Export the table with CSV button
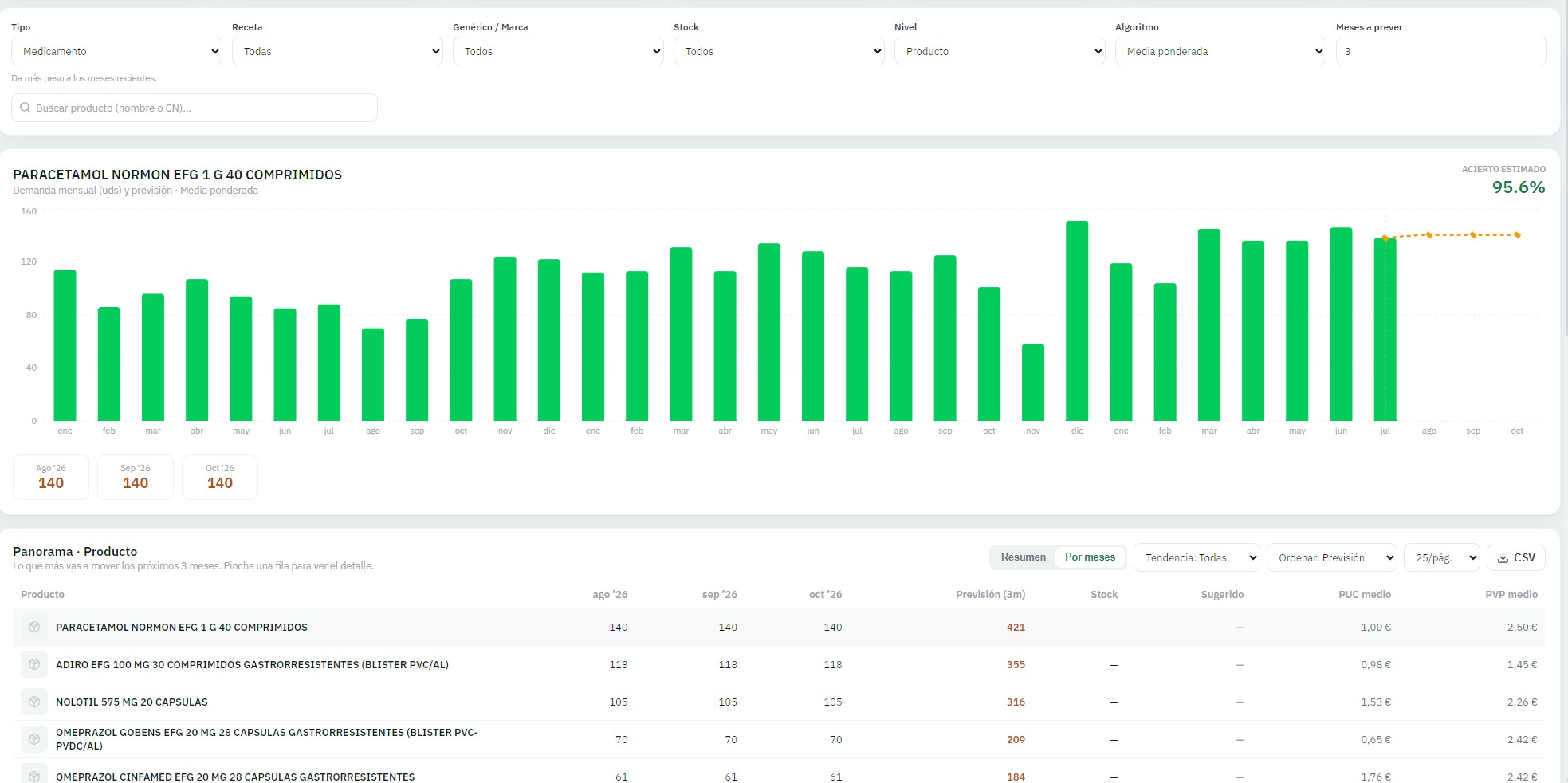Viewport: 1568px width, 783px height. point(1515,557)
